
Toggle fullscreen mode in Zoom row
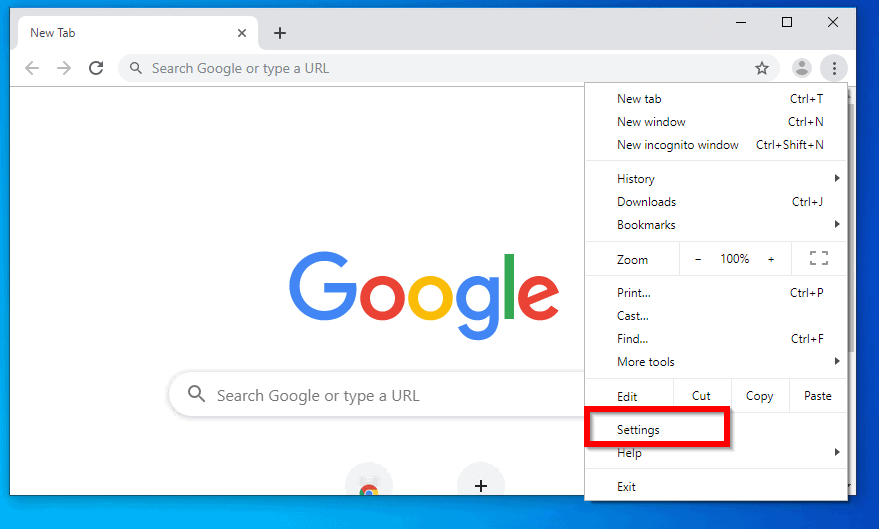[x=819, y=259]
